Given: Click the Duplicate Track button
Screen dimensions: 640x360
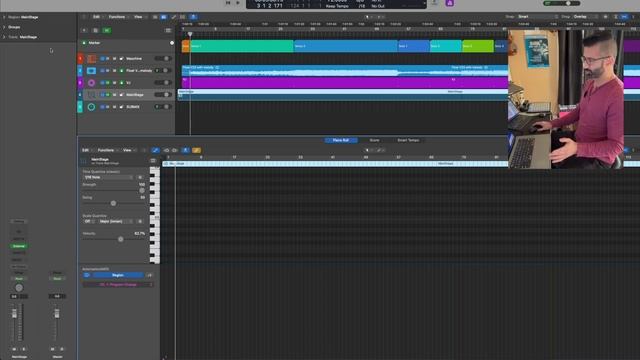Looking at the screenshot, I should pyautogui.click(x=96, y=31).
